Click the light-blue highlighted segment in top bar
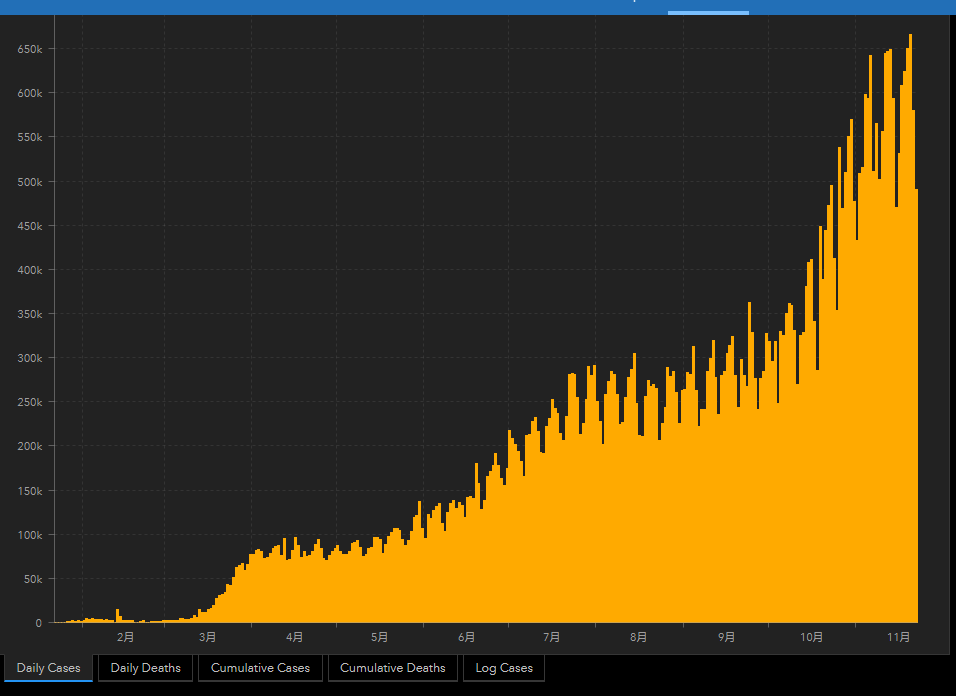 point(708,12)
